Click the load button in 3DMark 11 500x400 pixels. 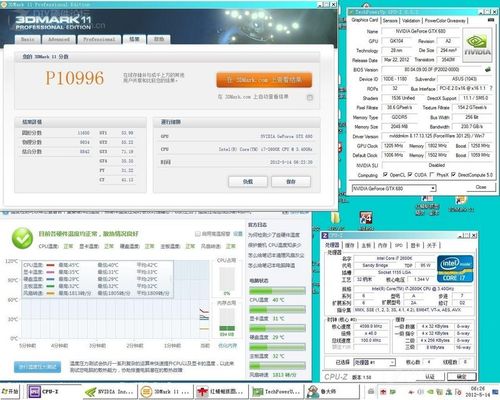pyautogui.click(x=248, y=182)
